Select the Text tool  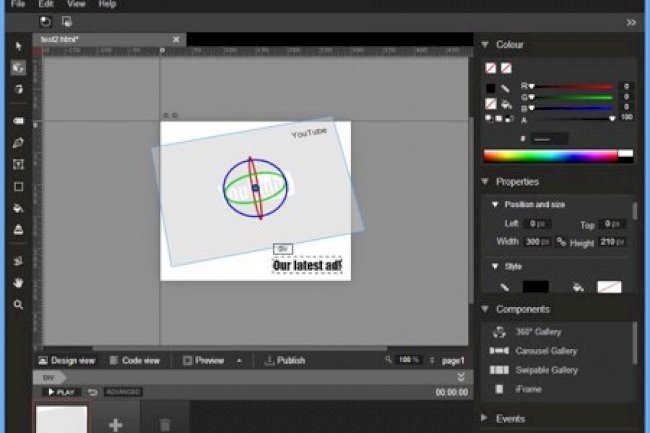(x=18, y=164)
